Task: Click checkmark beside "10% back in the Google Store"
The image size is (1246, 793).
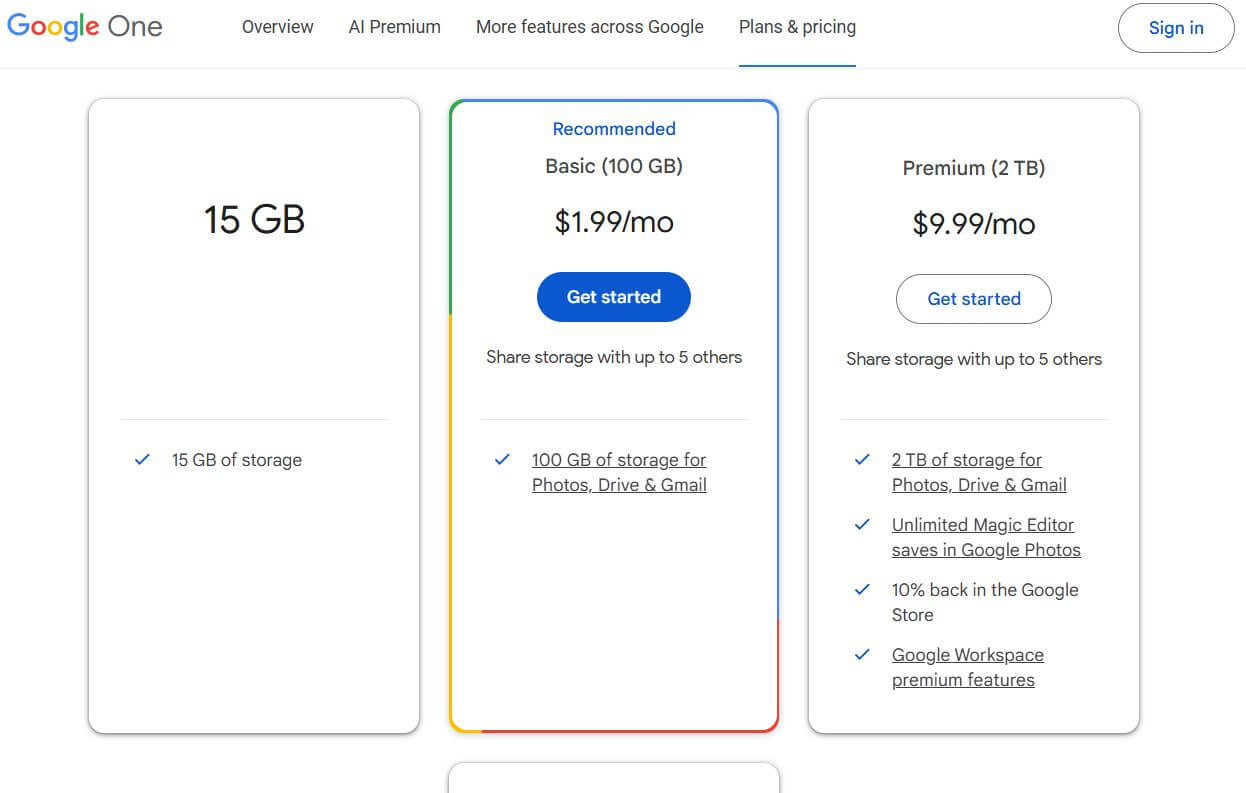Action: 861,590
